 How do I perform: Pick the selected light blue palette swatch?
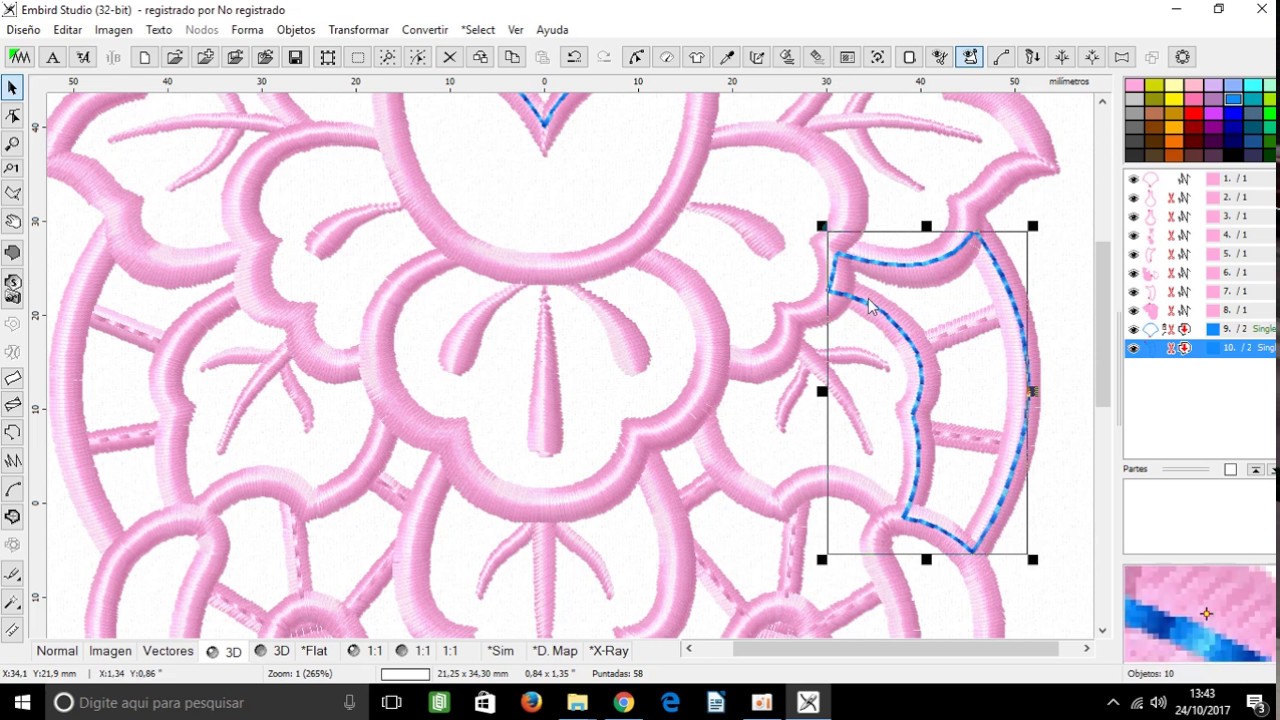(x=1233, y=99)
